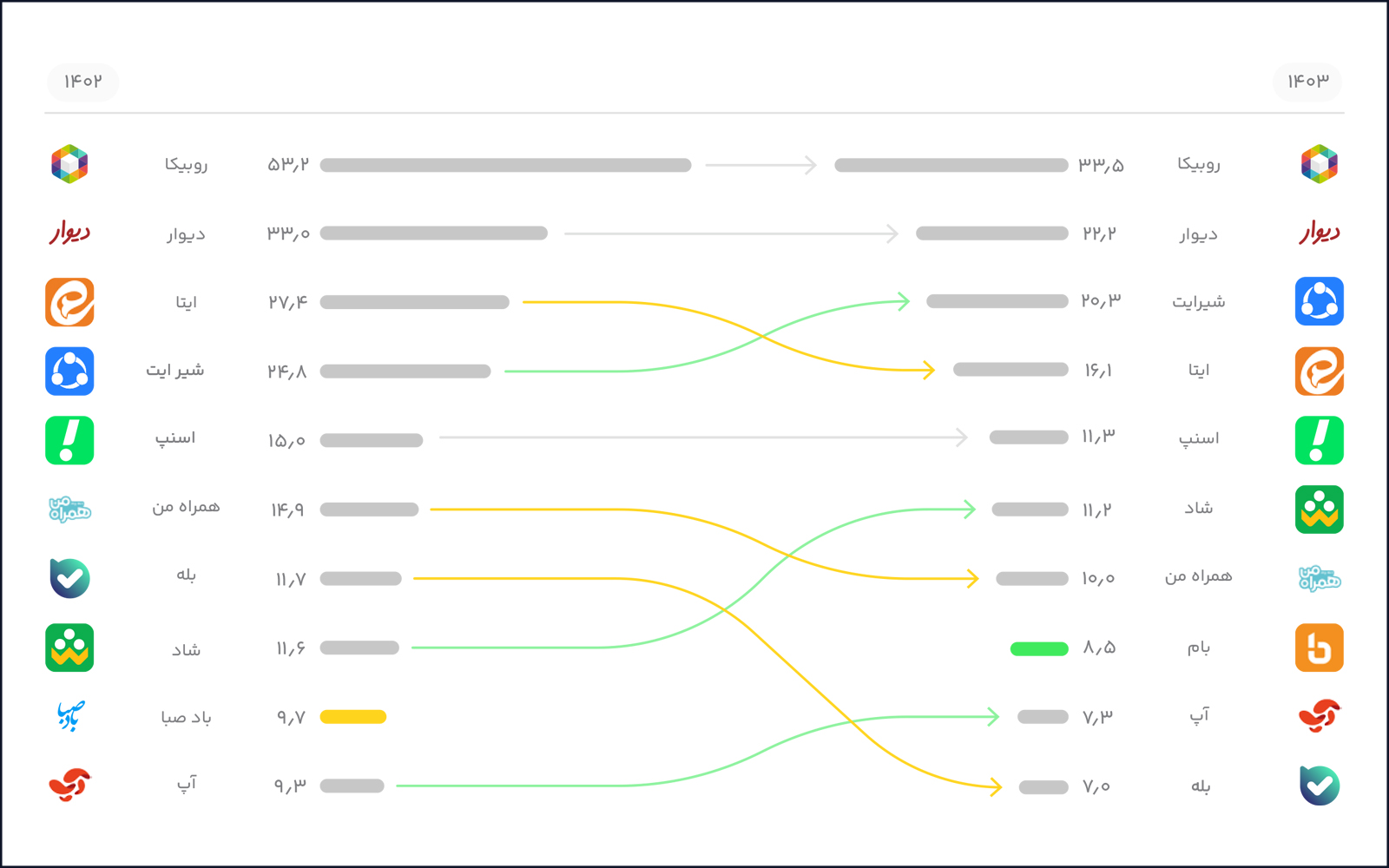Viewport: 1389px width, 868px height.
Task: Select the ۱۴۰۲ year pill label
Action: (82, 82)
